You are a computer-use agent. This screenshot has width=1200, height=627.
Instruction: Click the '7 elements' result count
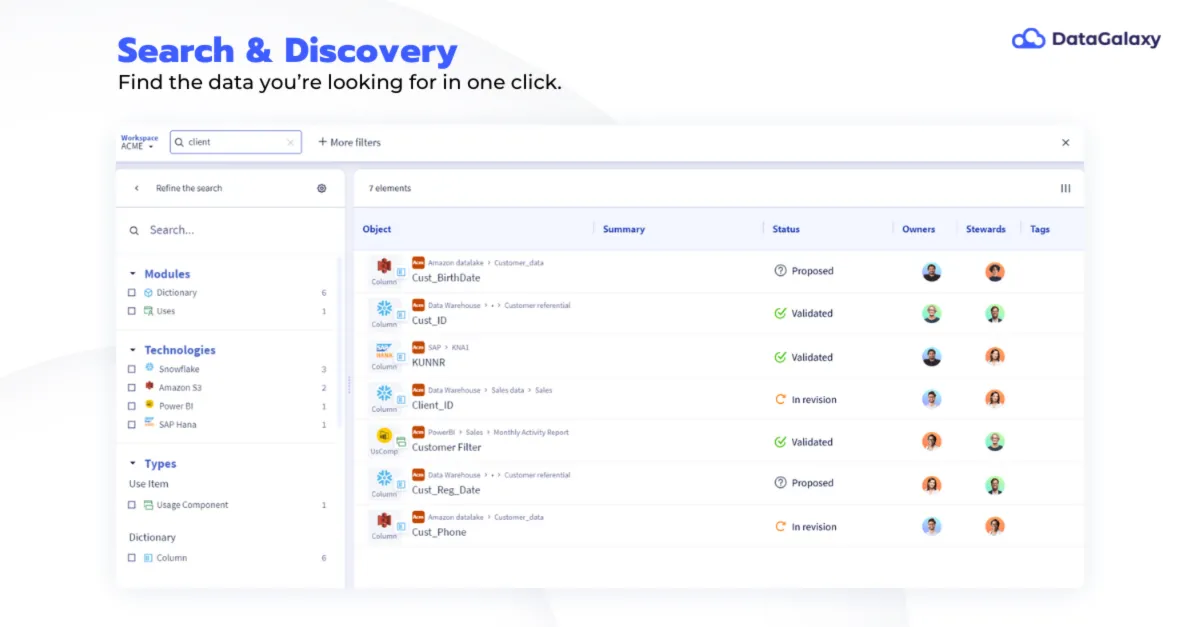click(390, 188)
